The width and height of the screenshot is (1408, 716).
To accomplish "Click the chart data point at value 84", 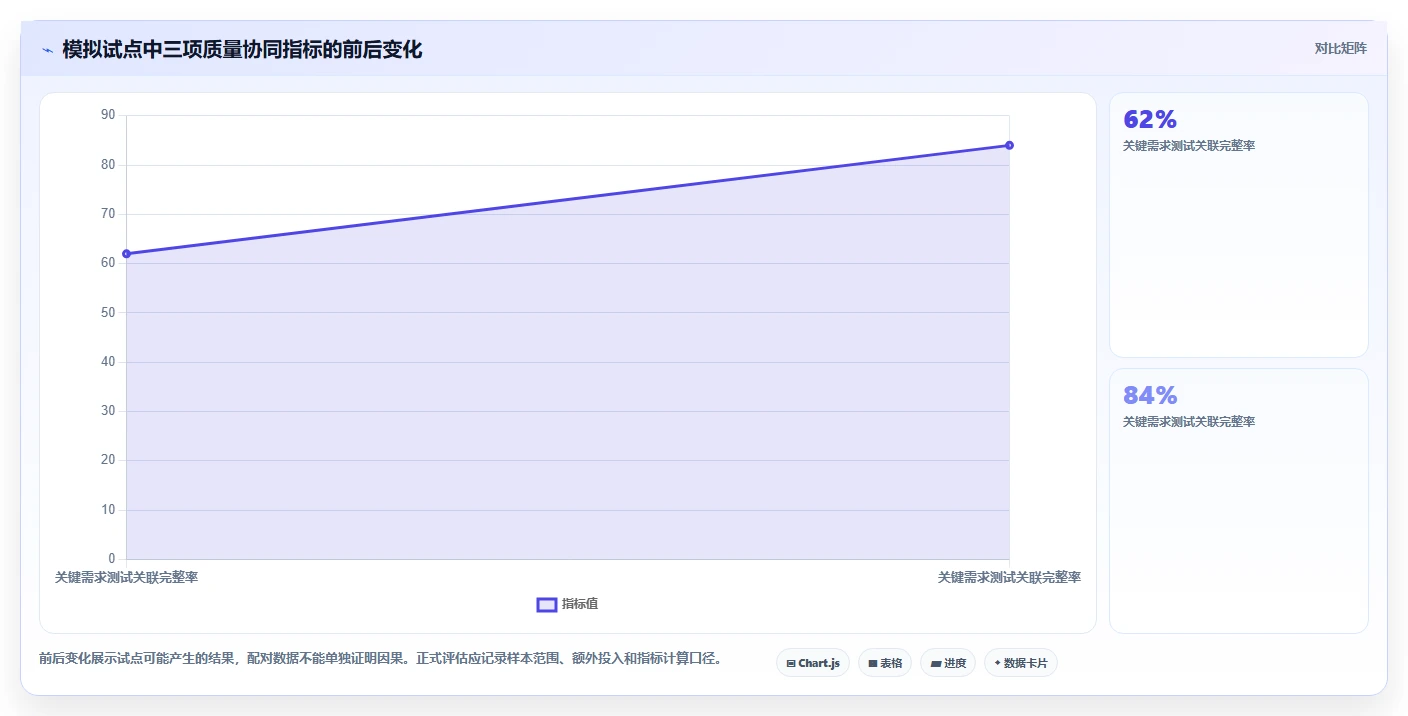I will (x=1009, y=146).
